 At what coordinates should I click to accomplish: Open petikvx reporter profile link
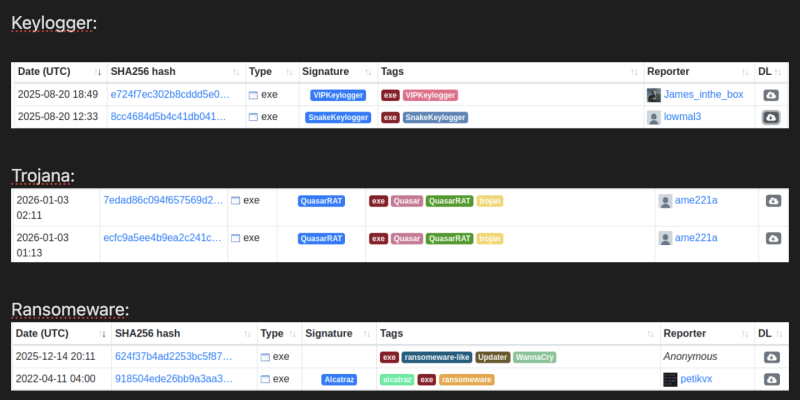[x=696, y=379]
